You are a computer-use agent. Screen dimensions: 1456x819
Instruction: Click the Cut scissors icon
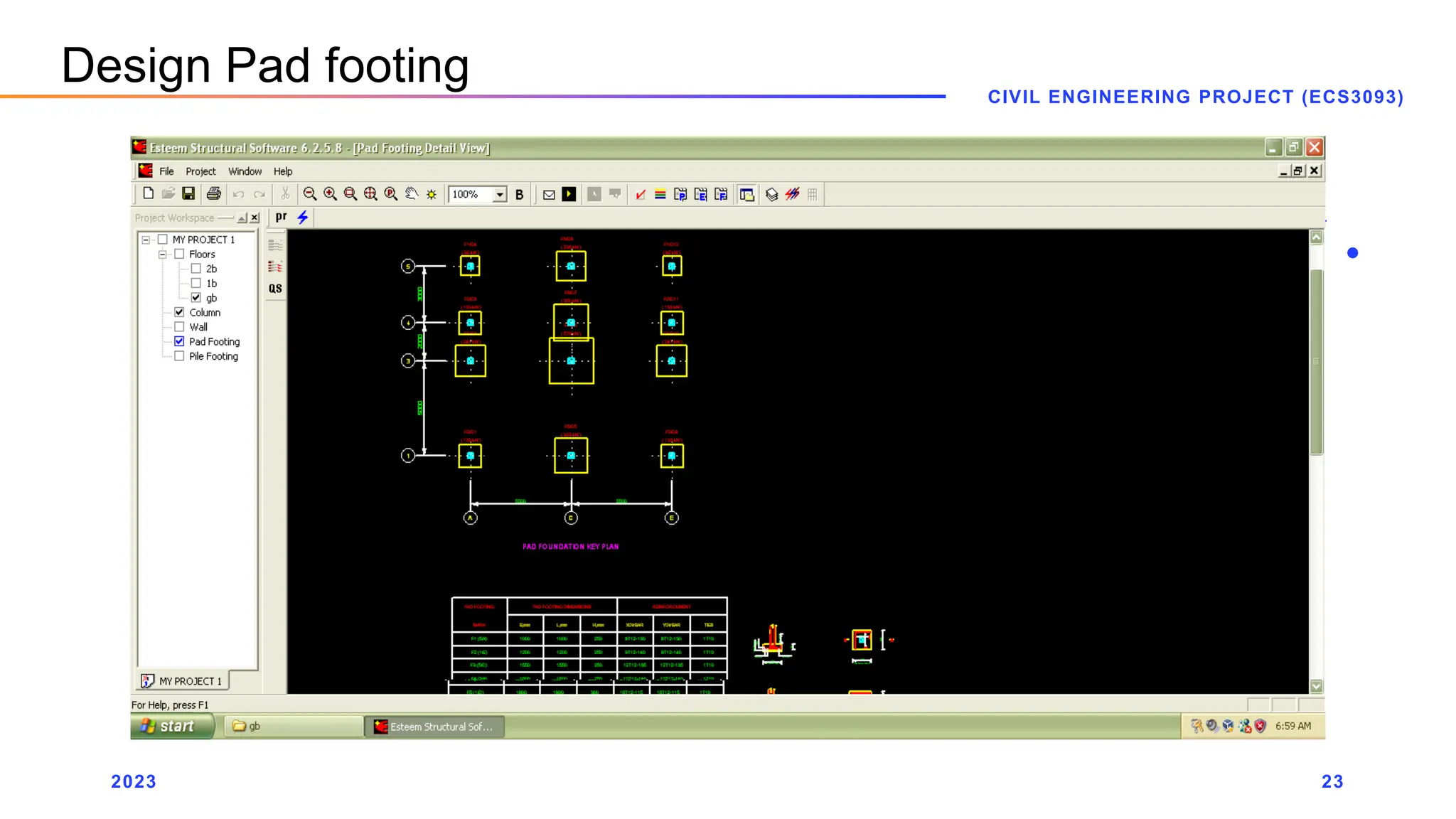point(285,193)
